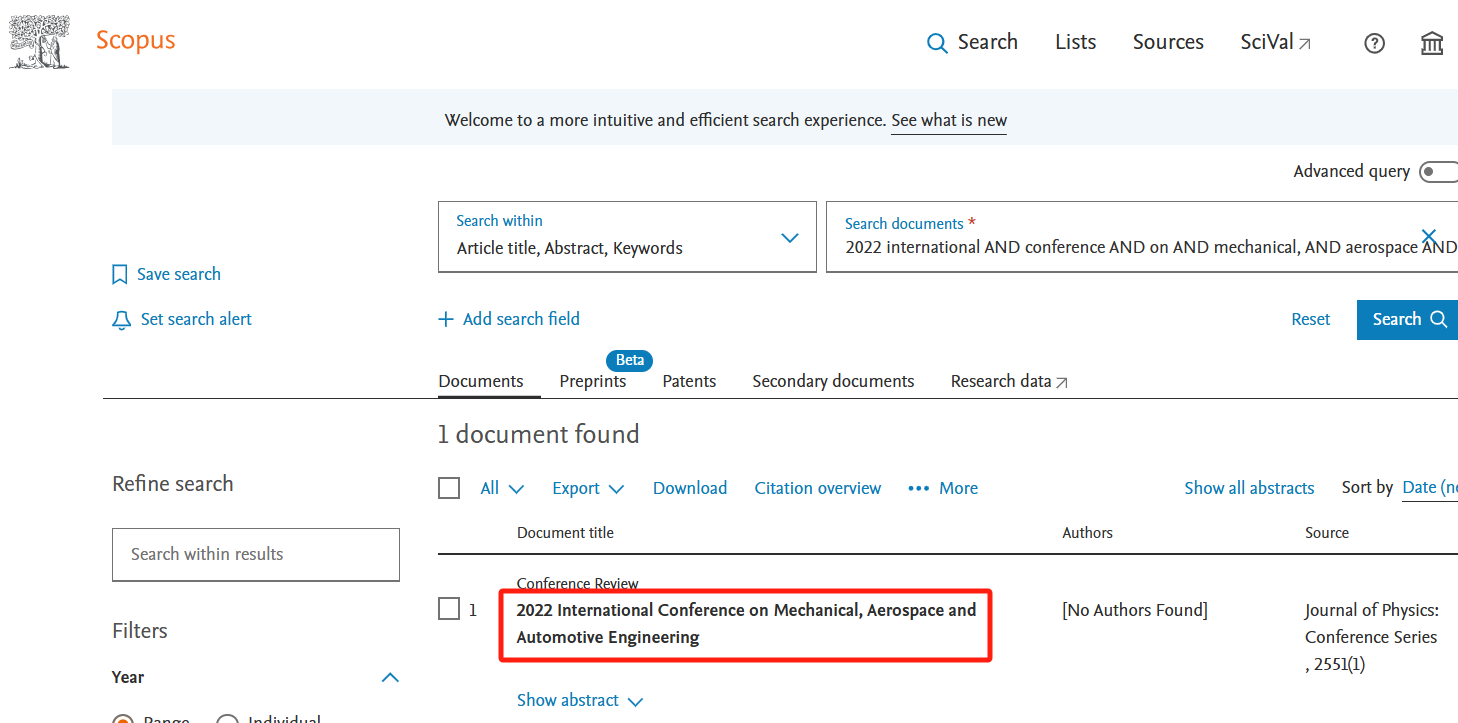1458x723 pixels.
Task: Switch to the Preprints tab
Action: click(x=593, y=381)
